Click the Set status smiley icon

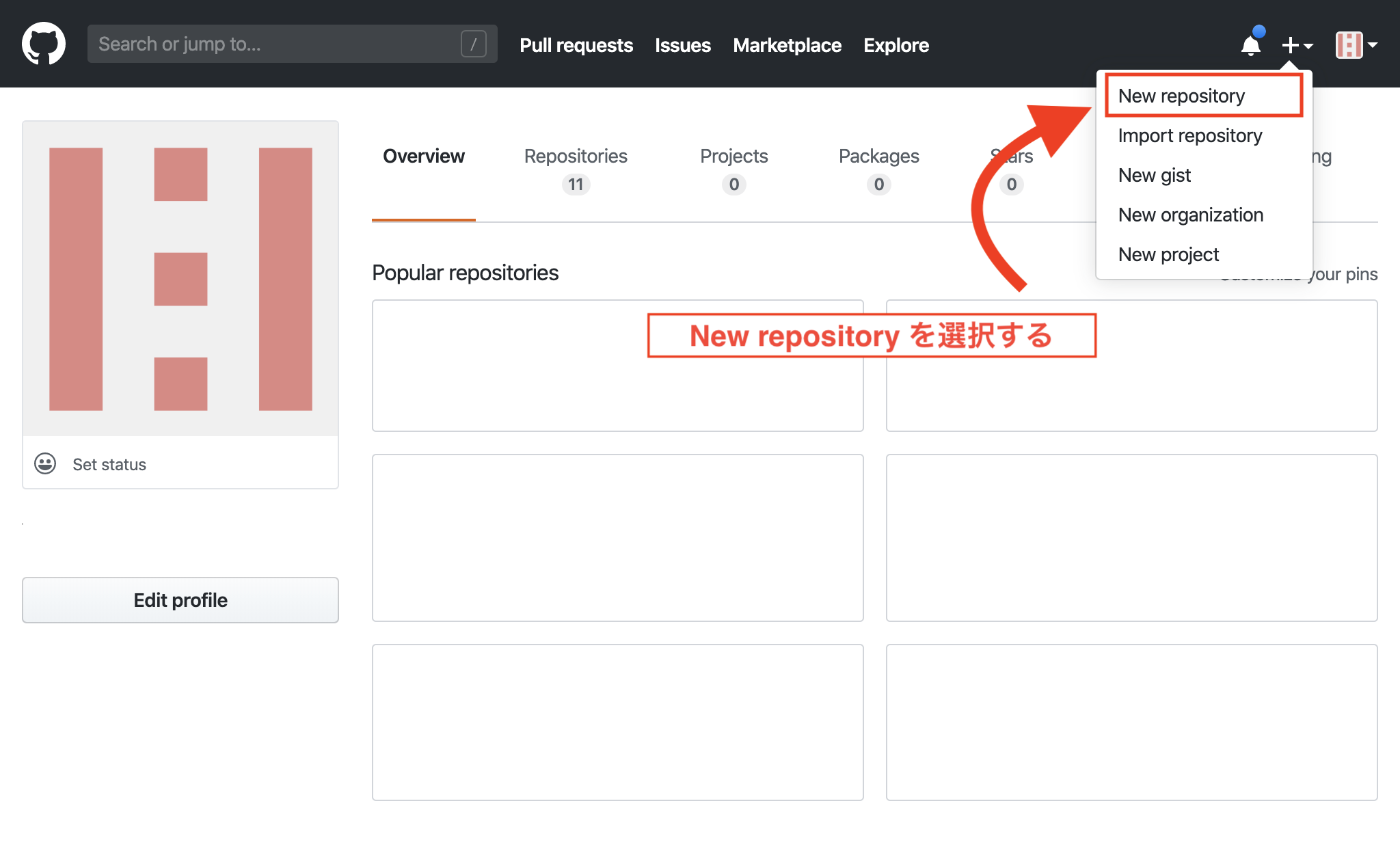tap(45, 464)
